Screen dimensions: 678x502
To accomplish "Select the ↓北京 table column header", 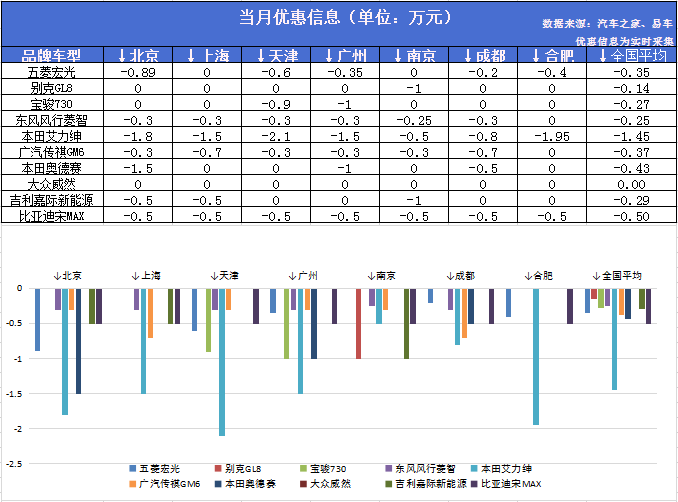I will [x=138, y=55].
